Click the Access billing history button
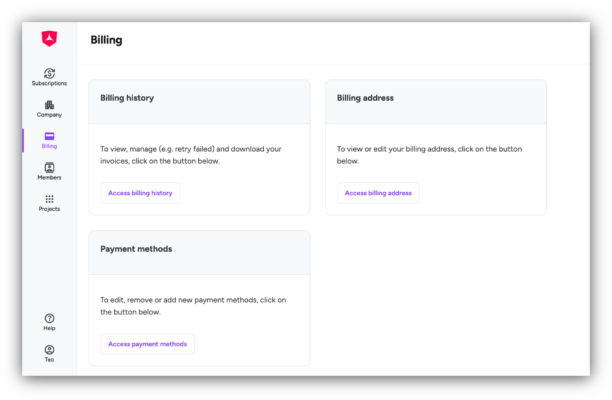Image resolution: width=612 pixels, height=400 pixels. [x=140, y=193]
